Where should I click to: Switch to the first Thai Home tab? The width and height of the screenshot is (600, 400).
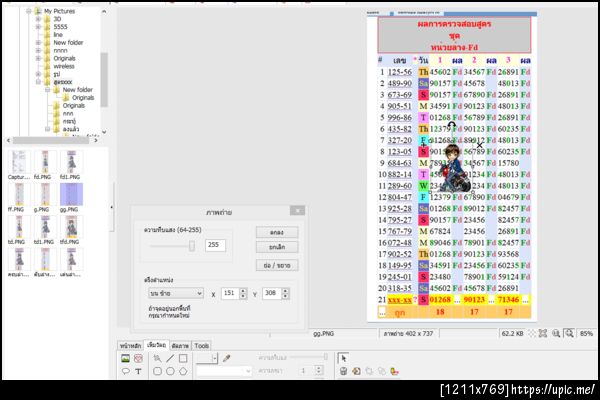[x=130, y=346]
